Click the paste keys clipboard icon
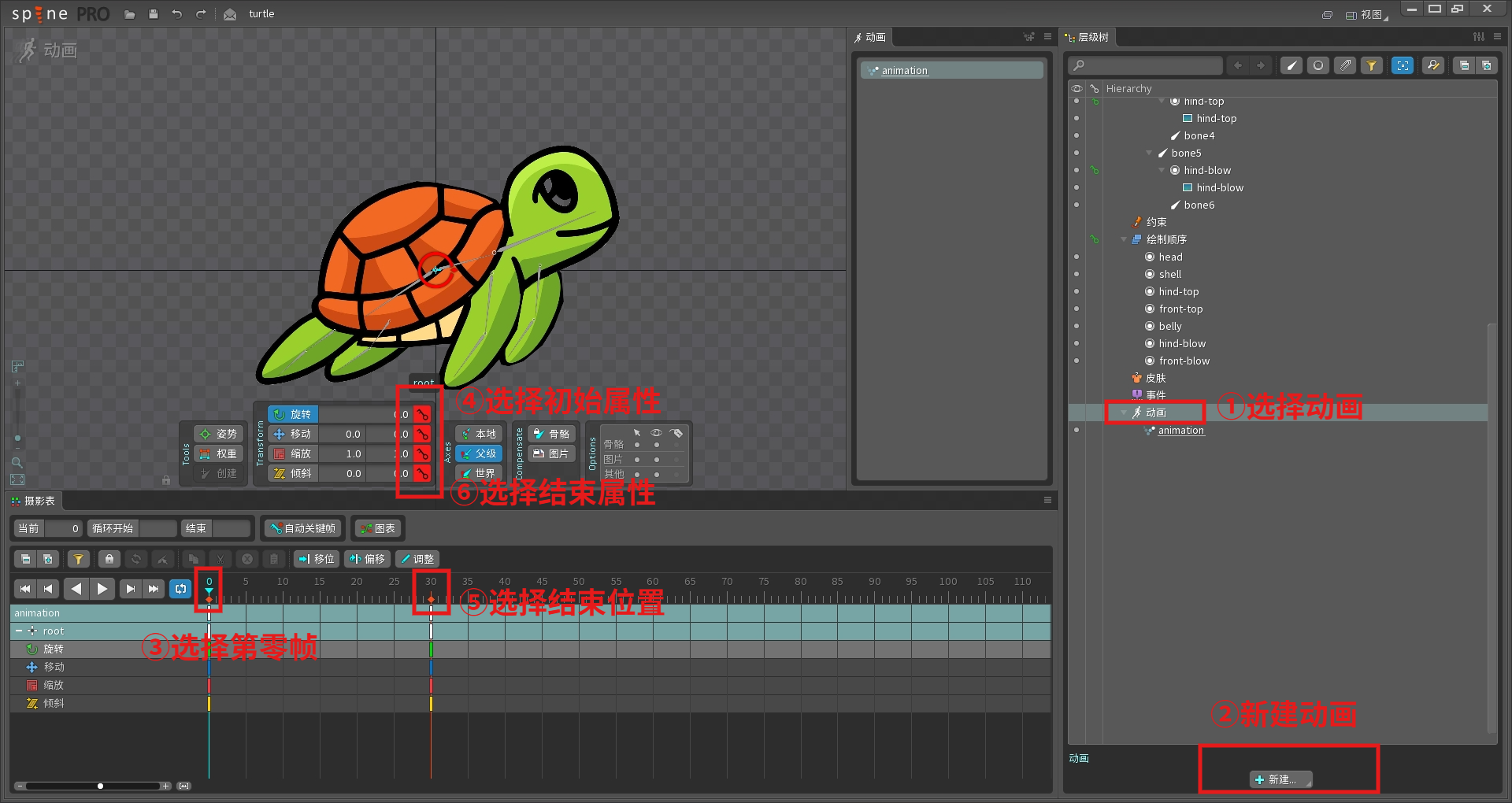 [x=274, y=559]
